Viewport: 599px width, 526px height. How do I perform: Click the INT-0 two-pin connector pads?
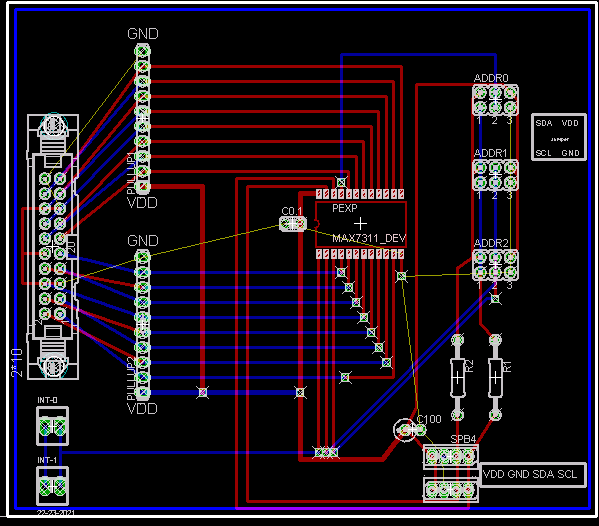52,426
